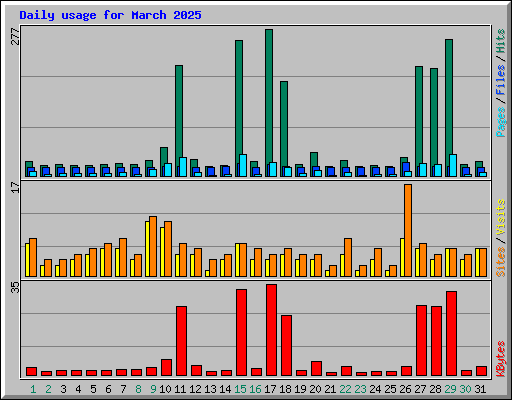Viewport: 512px width, 400px height.
Task: Click the chart title 'Daily usage for March 2025'
Action: pos(110,15)
